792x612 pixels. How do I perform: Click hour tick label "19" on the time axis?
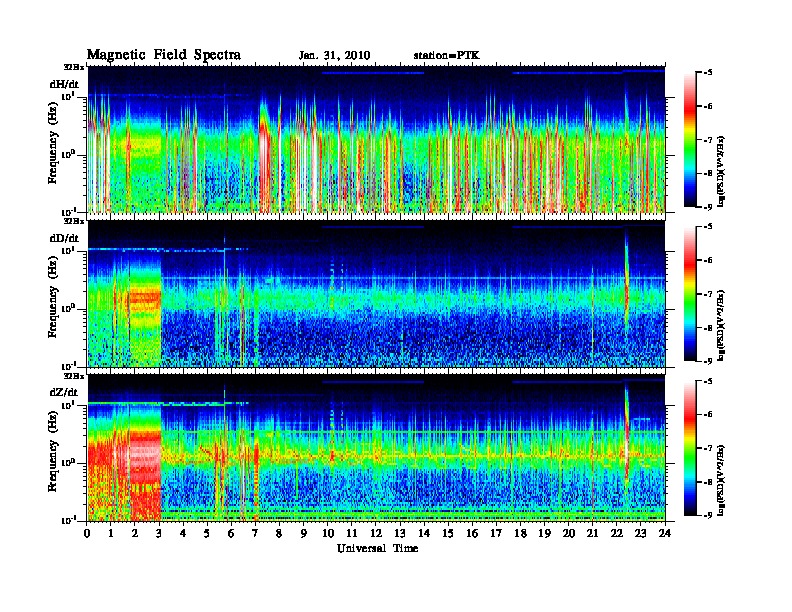[544, 534]
